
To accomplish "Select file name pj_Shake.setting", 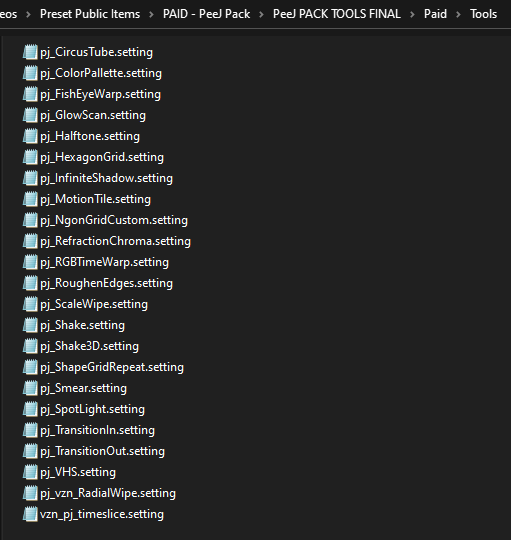I will pyautogui.click(x=82, y=325).
